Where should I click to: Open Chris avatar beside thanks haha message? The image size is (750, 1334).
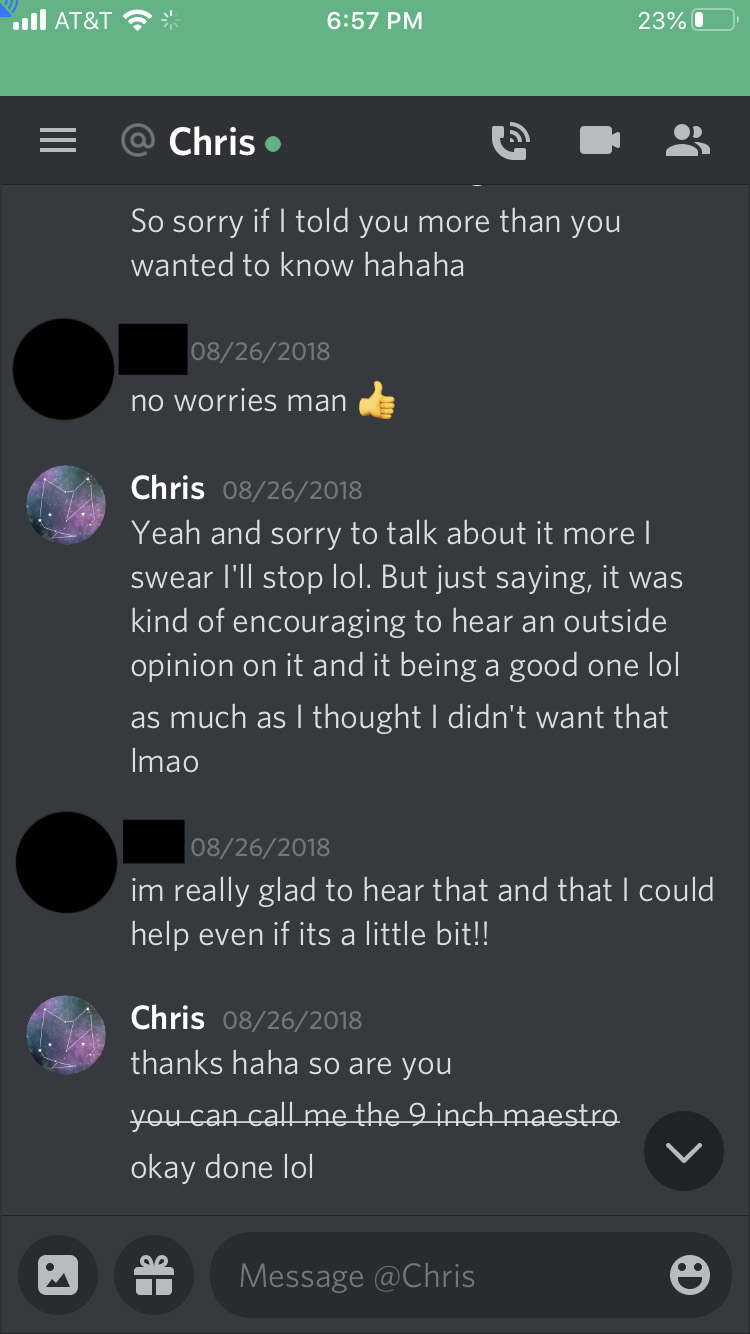66,1035
